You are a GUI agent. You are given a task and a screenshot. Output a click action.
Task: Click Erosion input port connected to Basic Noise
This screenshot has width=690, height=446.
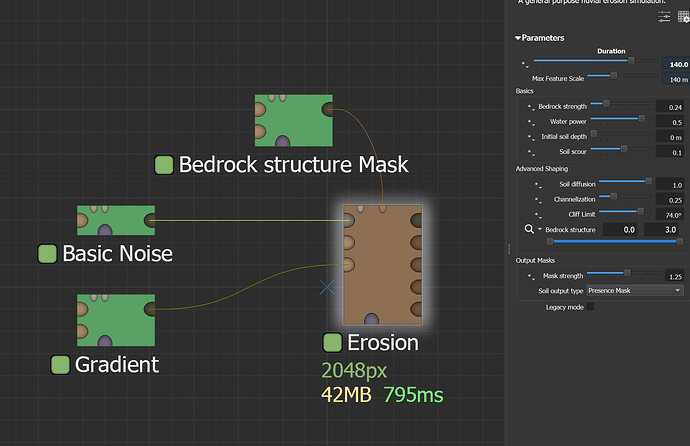(x=349, y=220)
